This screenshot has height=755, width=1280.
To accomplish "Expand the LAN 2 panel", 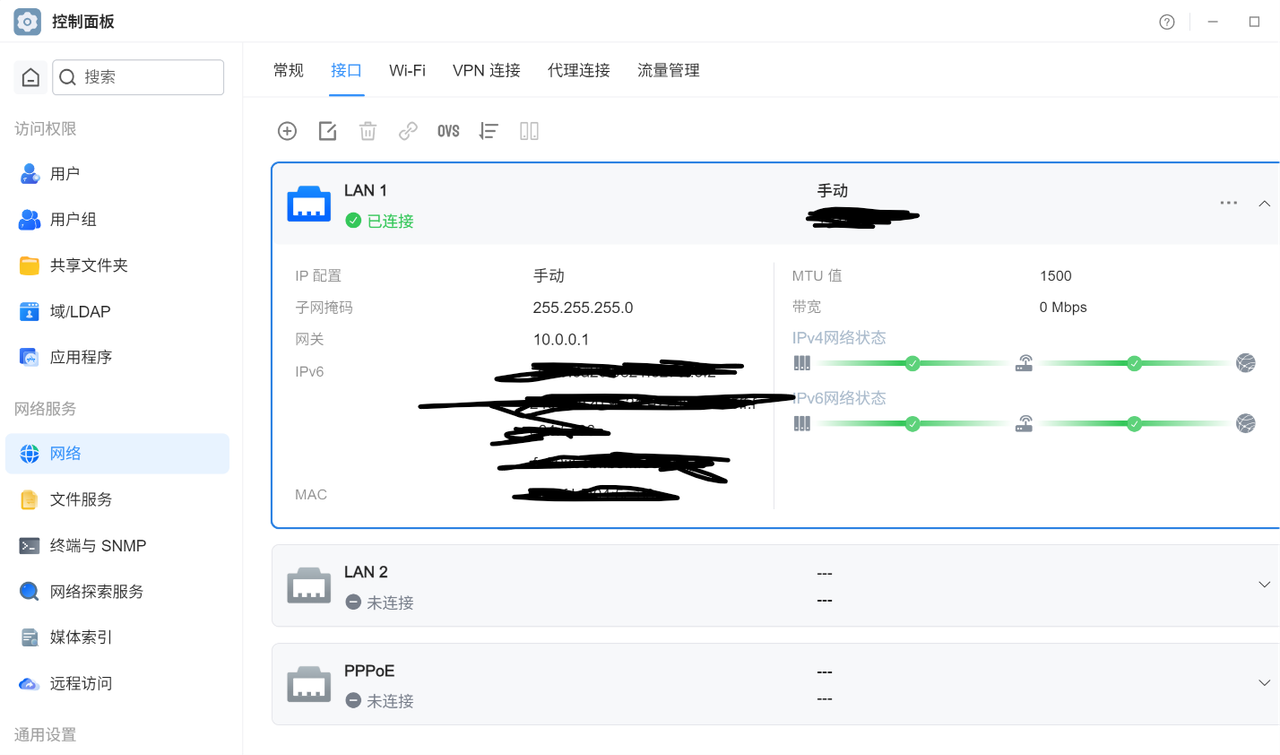I will [1264, 585].
